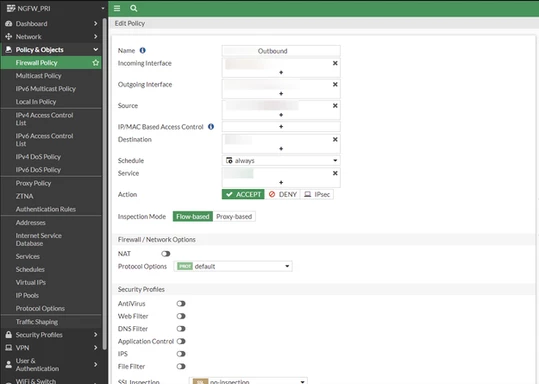
Task: Select Proxy-based inspection mode
Action: click(x=234, y=217)
